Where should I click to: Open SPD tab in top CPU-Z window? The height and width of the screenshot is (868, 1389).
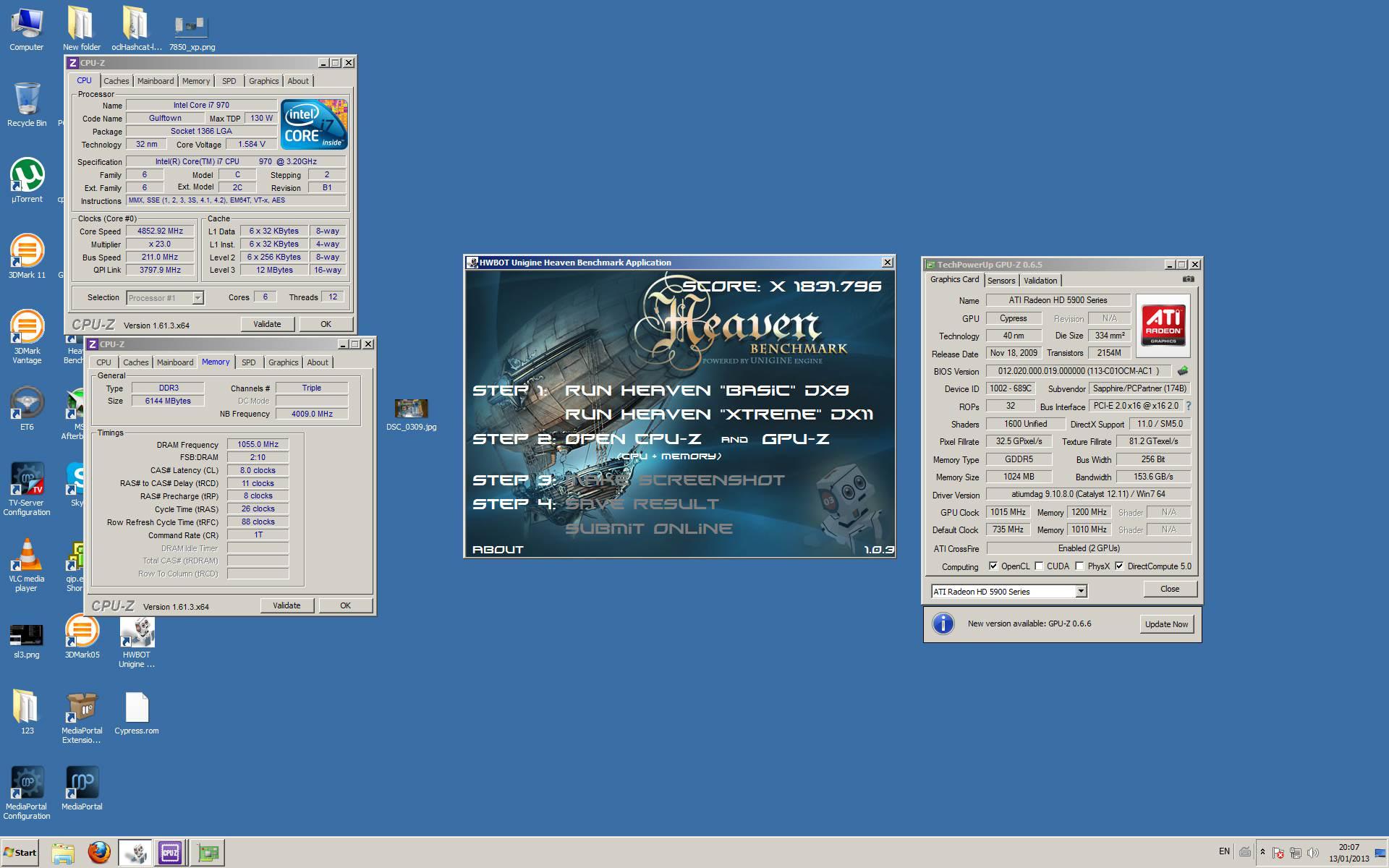click(x=229, y=81)
